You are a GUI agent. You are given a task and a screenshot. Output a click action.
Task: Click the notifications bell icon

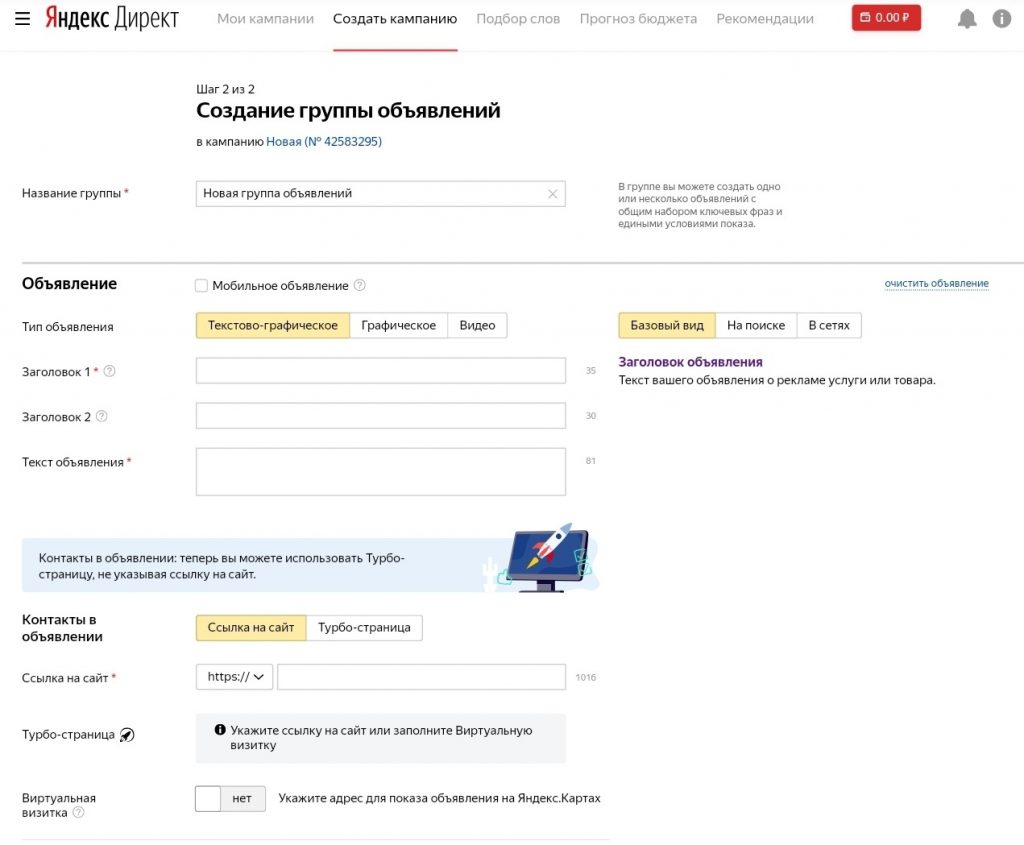[966, 19]
